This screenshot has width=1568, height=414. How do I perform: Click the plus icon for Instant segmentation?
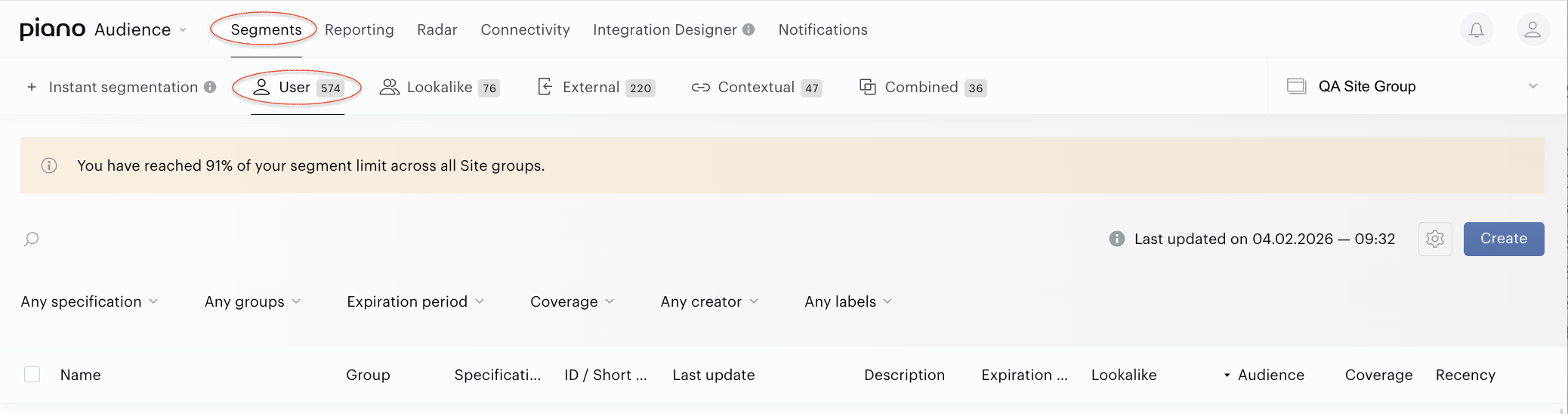32,87
